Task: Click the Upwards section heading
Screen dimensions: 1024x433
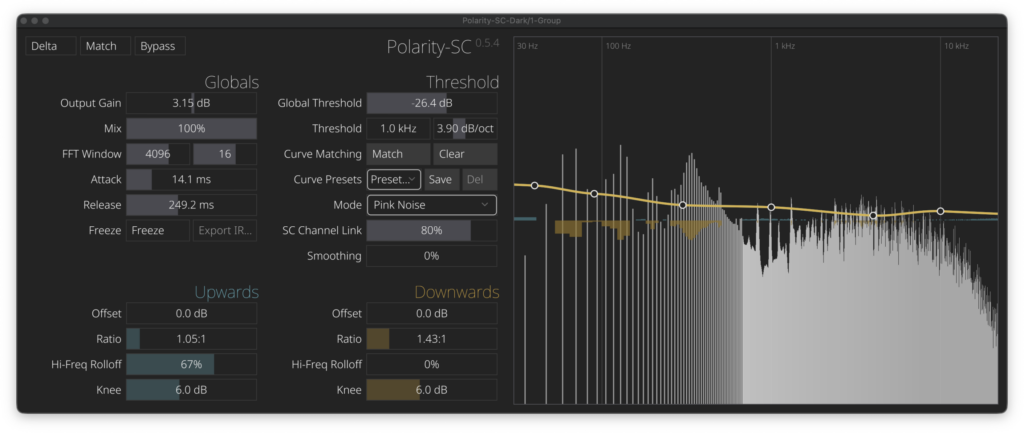Action: [227, 292]
